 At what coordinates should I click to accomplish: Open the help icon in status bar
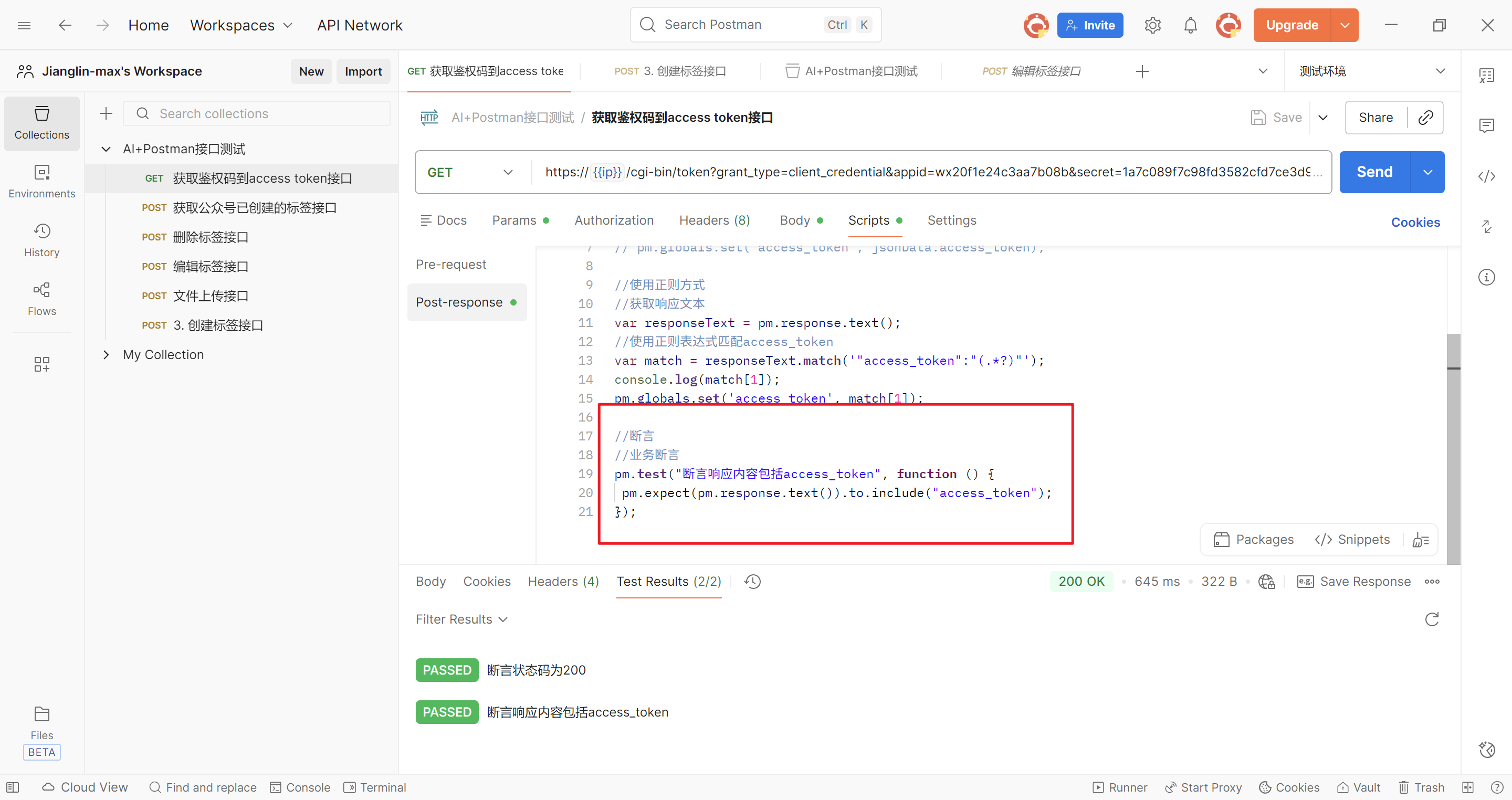click(x=1497, y=787)
